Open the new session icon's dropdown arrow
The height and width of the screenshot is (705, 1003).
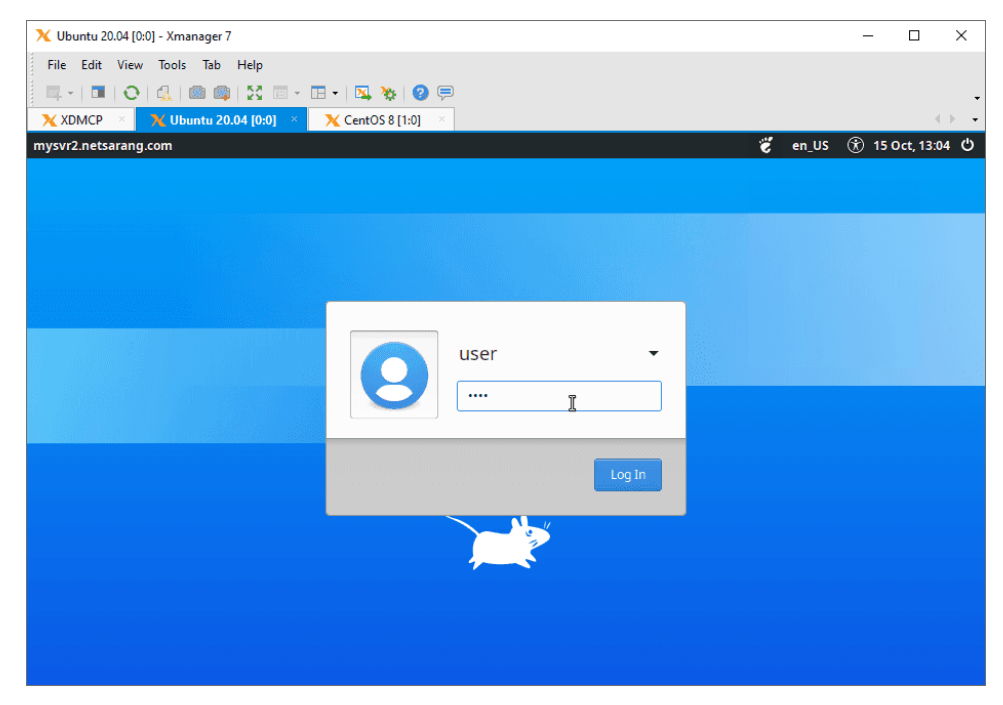pos(70,93)
